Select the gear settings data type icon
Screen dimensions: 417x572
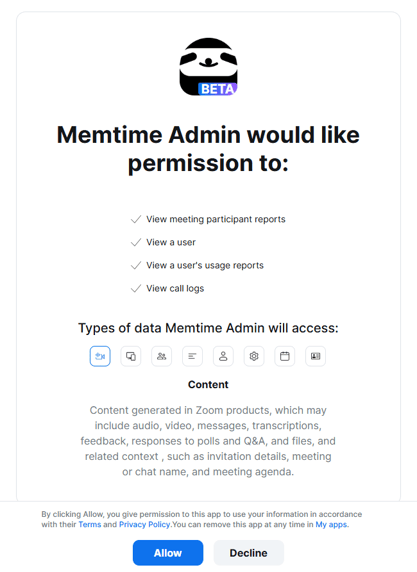[254, 356]
